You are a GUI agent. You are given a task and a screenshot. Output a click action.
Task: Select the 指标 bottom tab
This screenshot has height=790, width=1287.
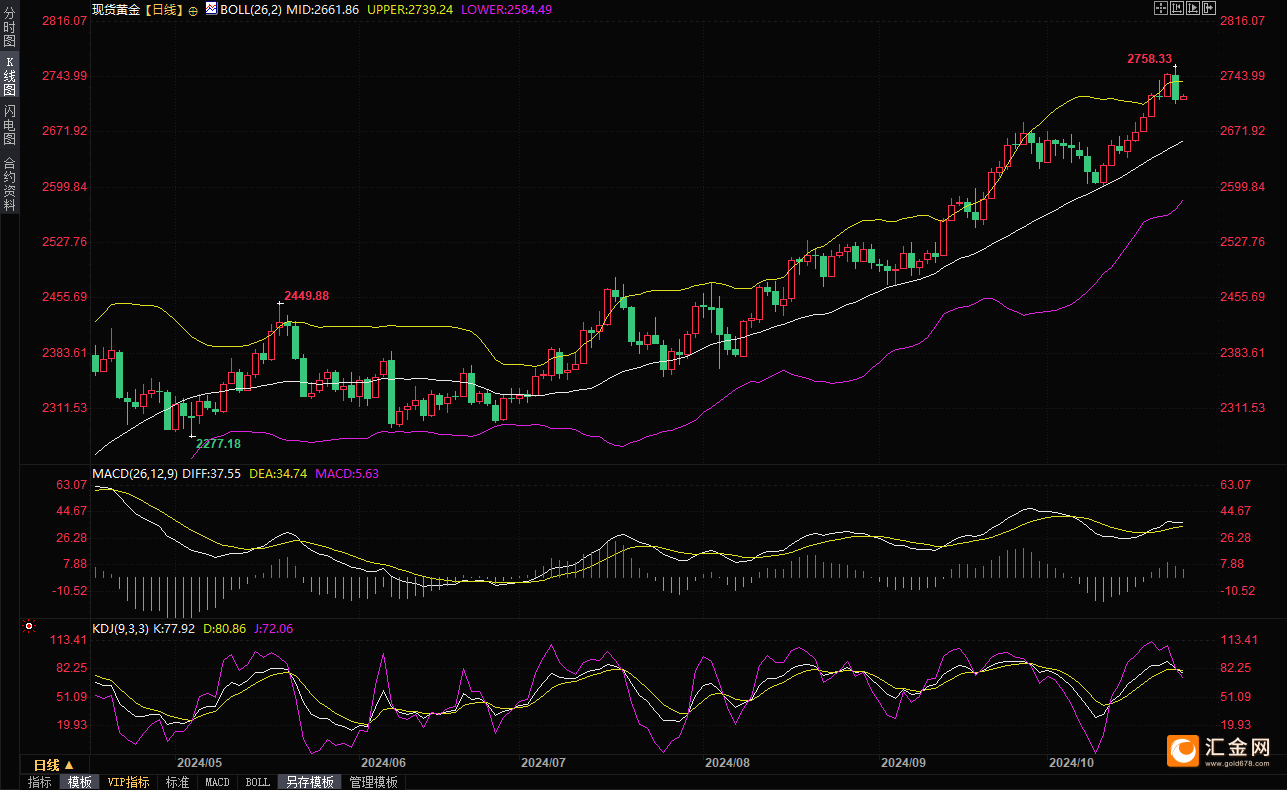[40, 782]
